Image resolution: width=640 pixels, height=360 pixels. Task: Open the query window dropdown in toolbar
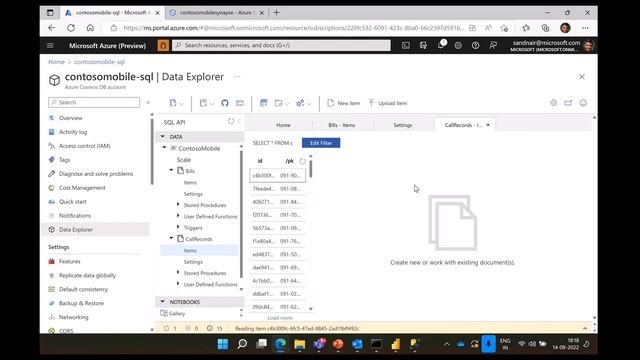pos(282,103)
